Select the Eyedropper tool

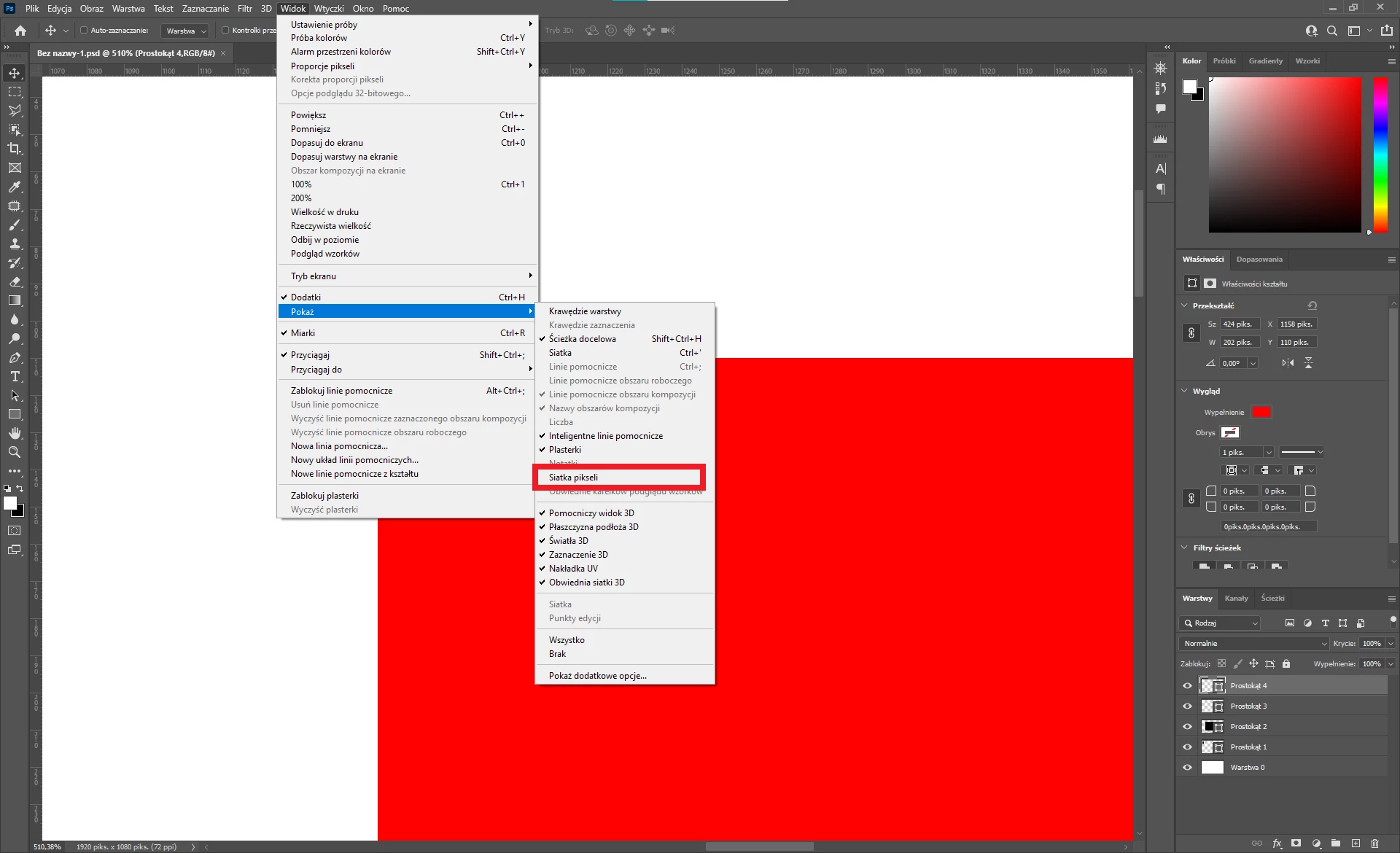[15, 187]
